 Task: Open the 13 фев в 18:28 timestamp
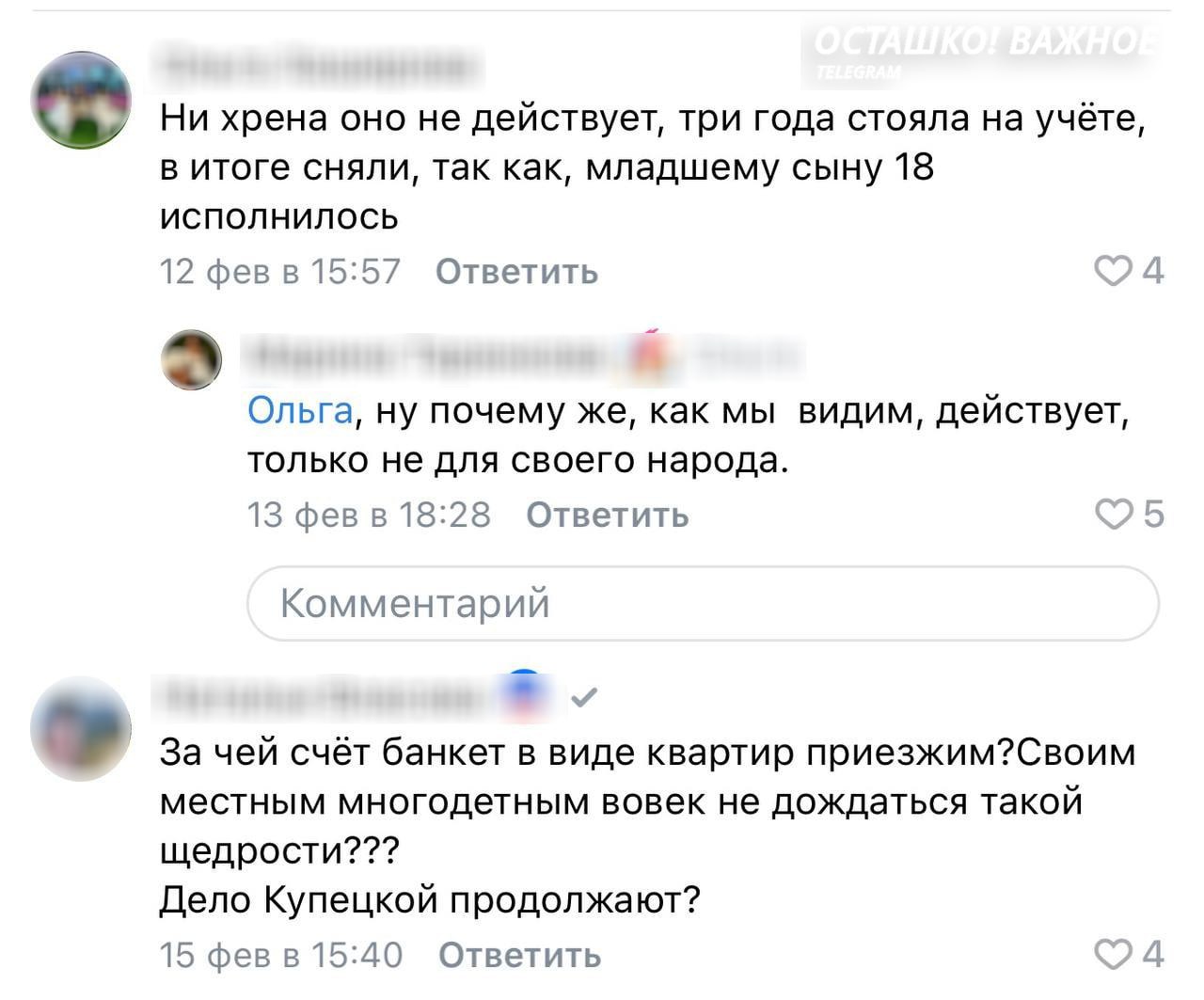point(369,515)
